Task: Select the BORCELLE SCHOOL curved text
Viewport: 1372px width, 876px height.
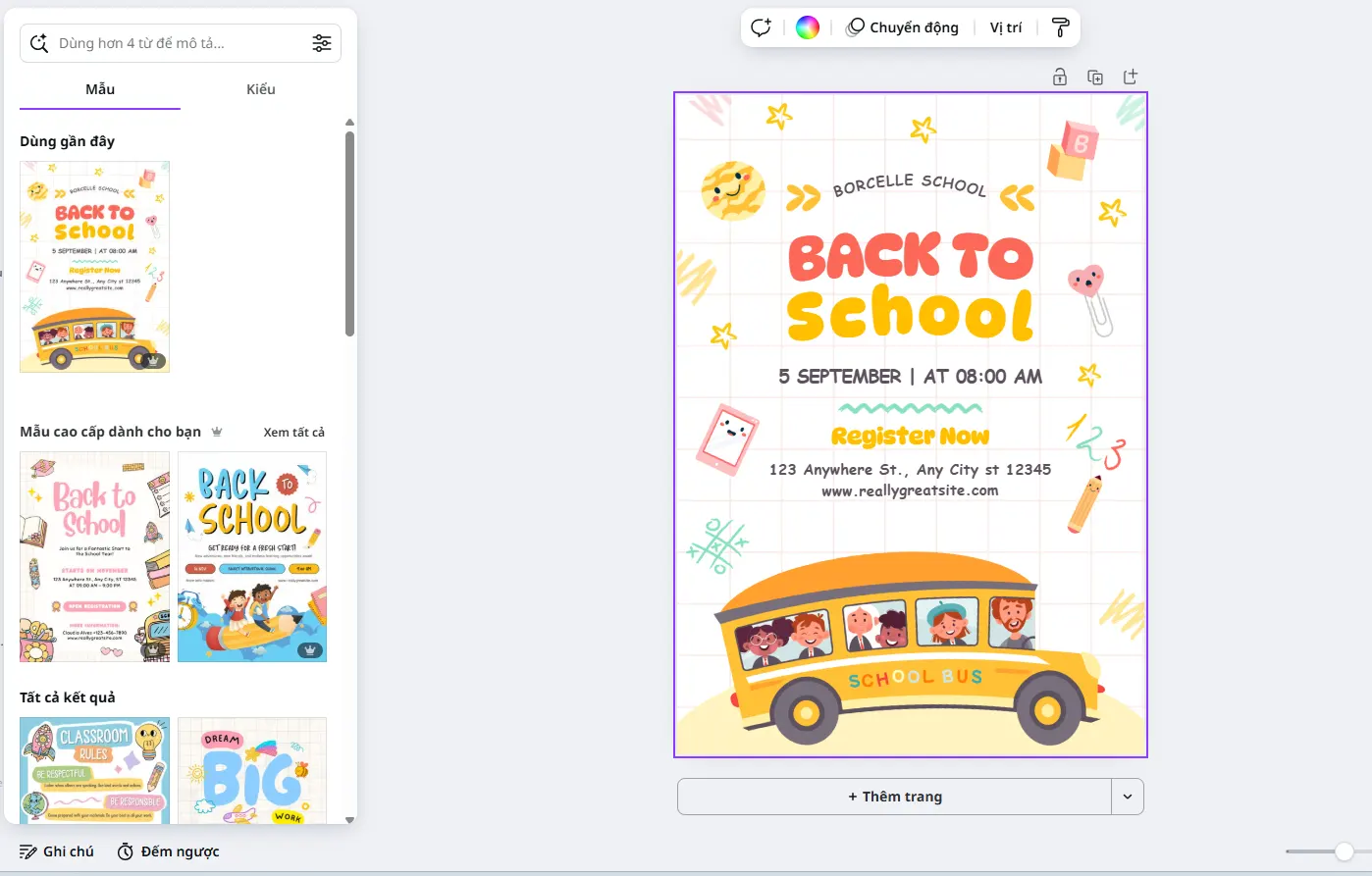Action: coord(910,185)
